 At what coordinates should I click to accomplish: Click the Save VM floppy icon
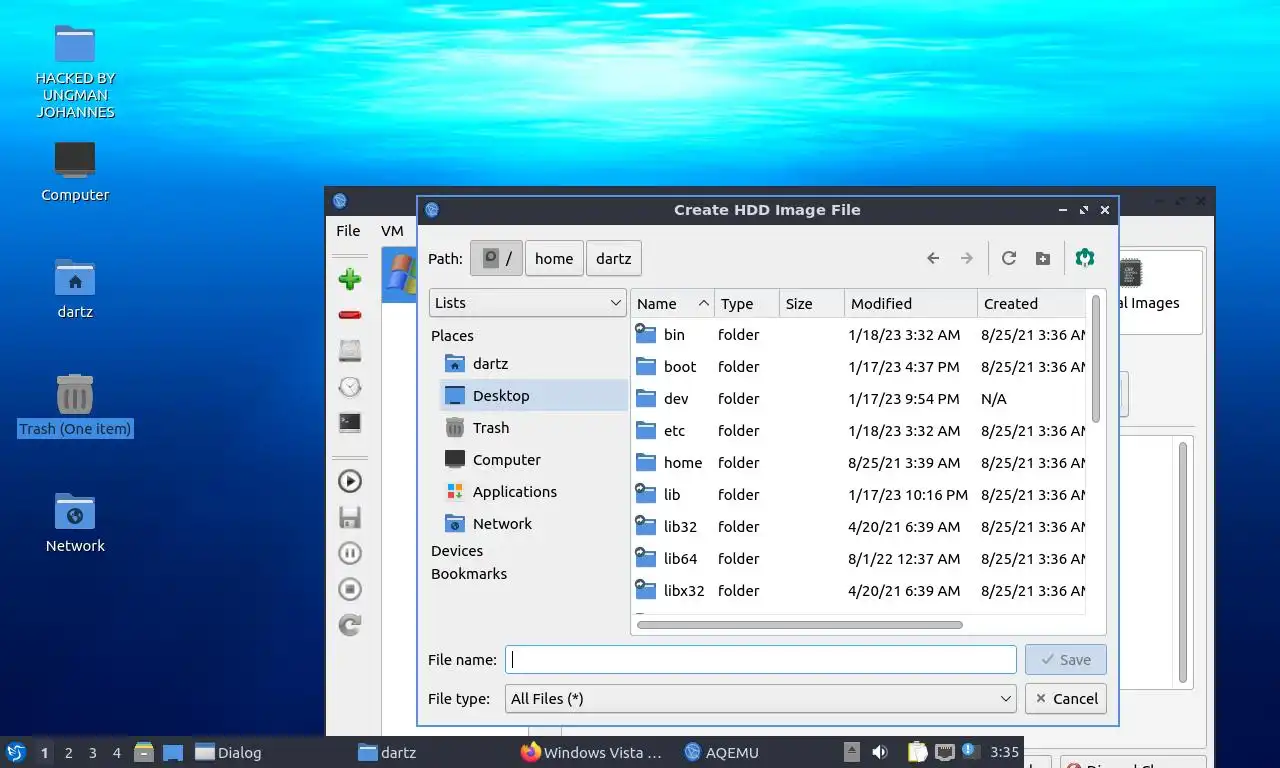(350, 517)
